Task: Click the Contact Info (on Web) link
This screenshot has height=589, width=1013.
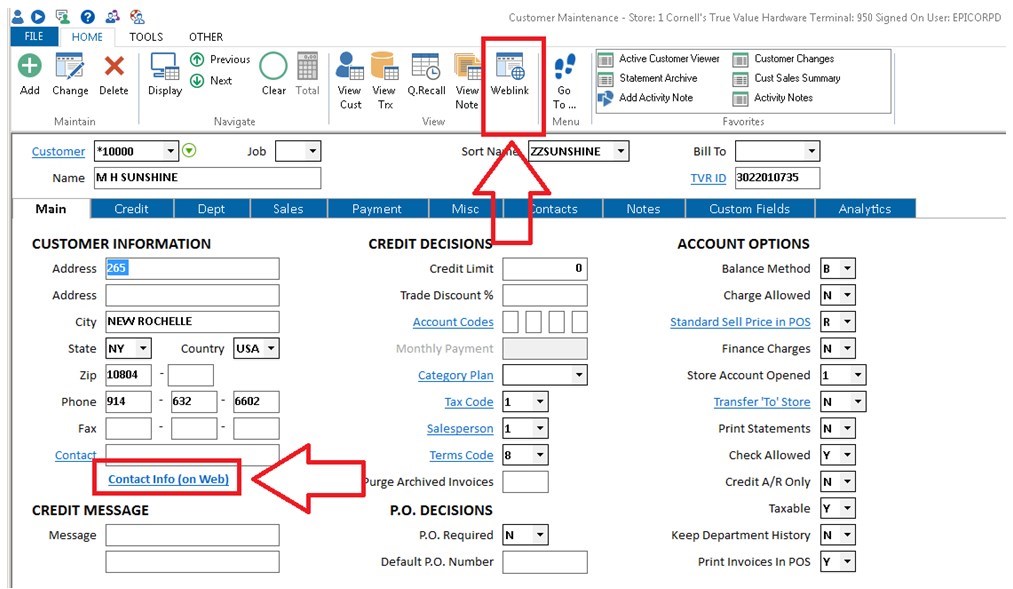Action: click(x=168, y=479)
